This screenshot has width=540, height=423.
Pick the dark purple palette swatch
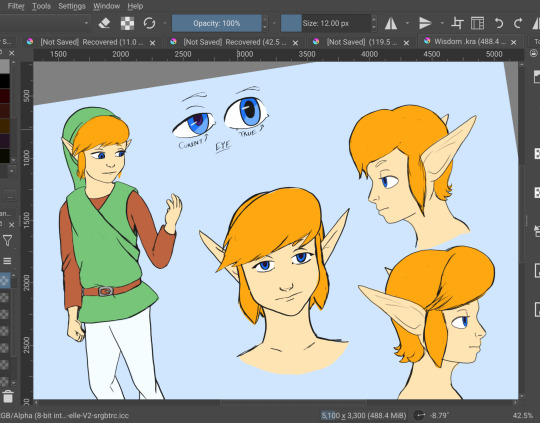click(5, 141)
